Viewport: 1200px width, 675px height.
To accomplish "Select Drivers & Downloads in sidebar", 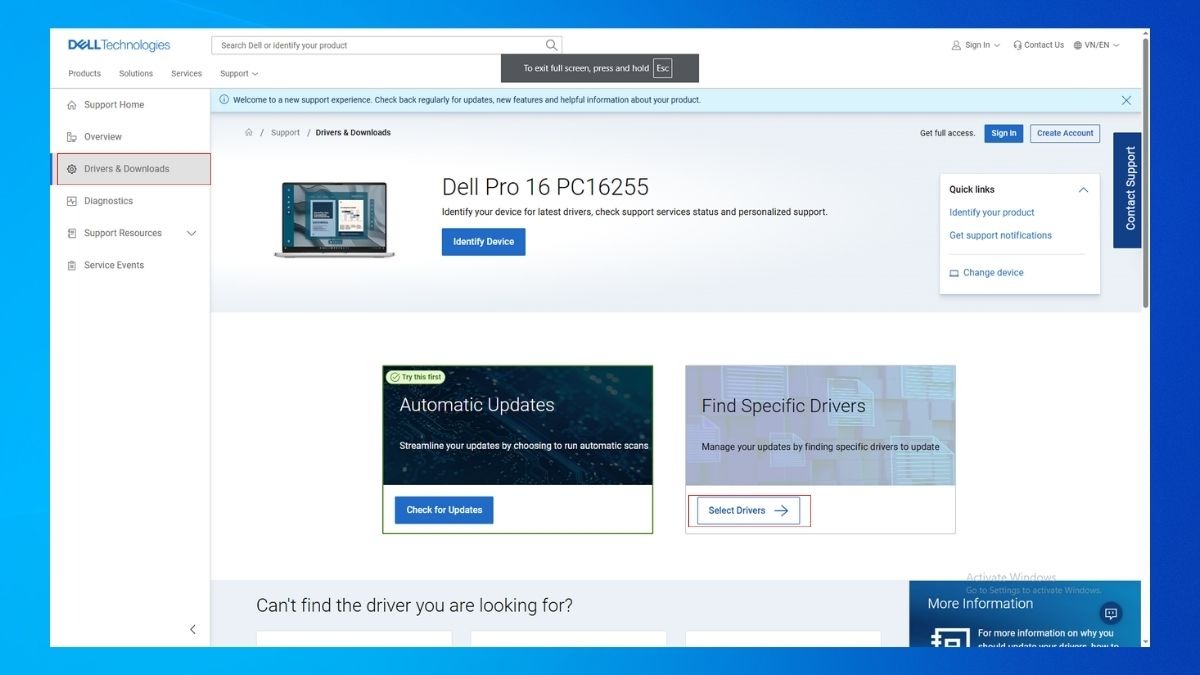I will coord(132,169).
